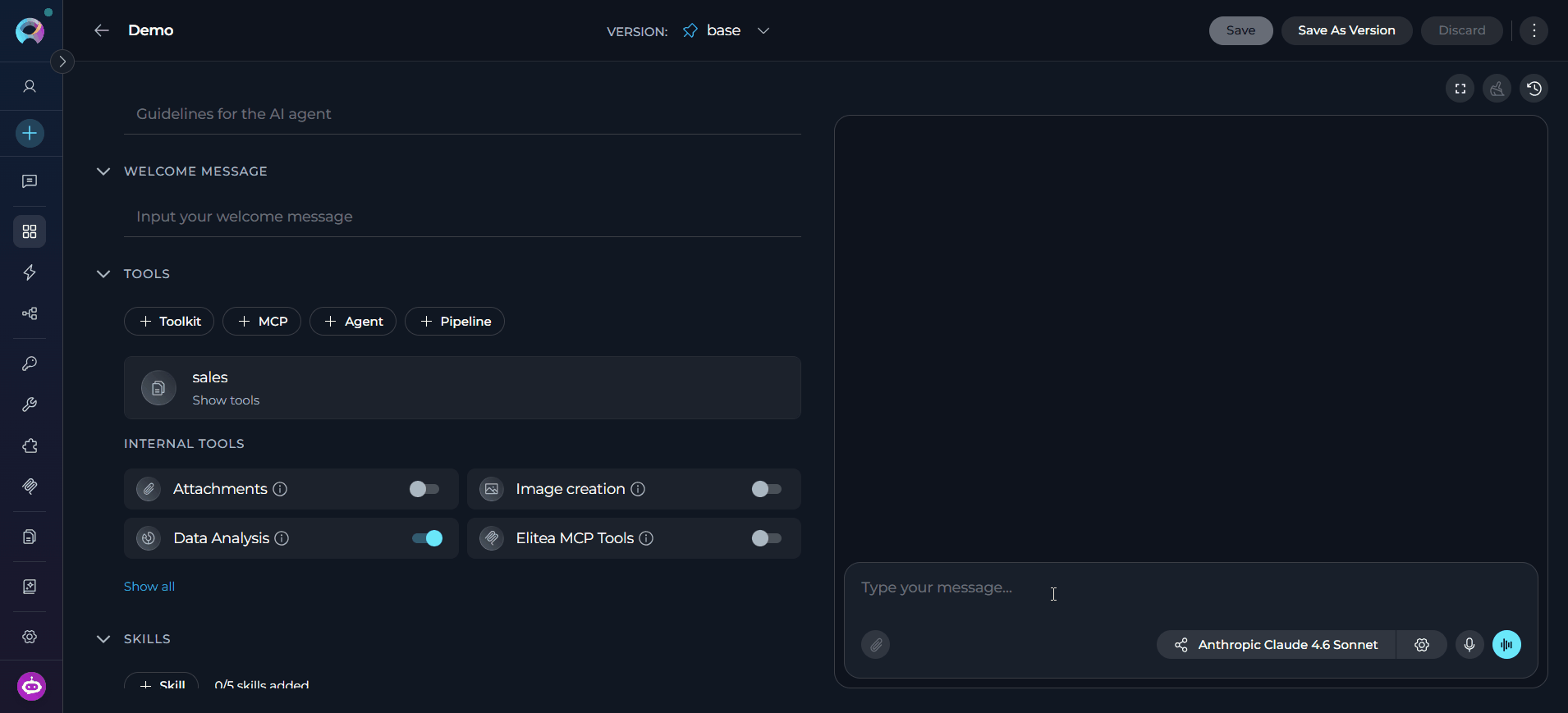Click the Image creation info icon

click(638, 489)
